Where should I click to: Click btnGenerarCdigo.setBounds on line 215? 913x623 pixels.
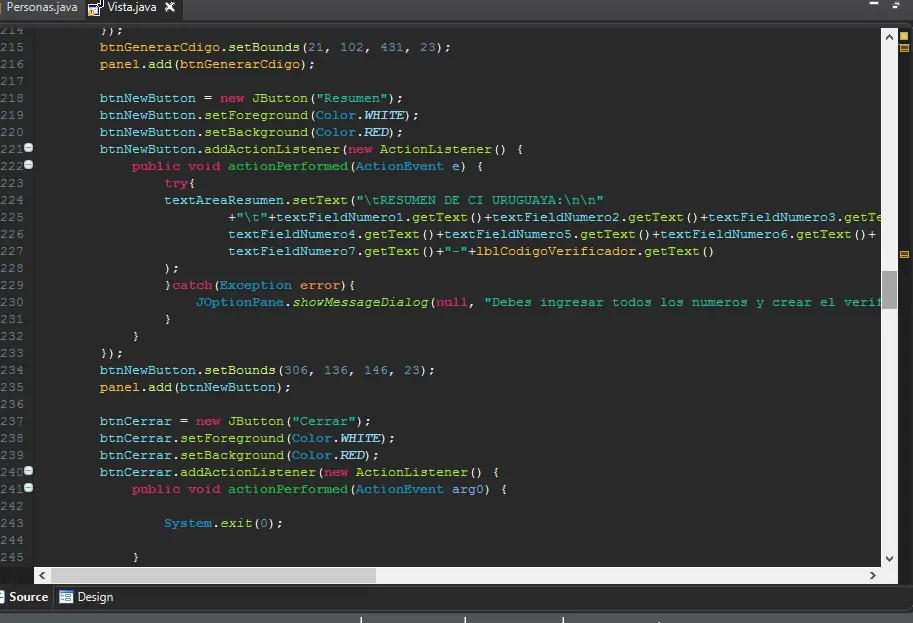click(x=199, y=47)
